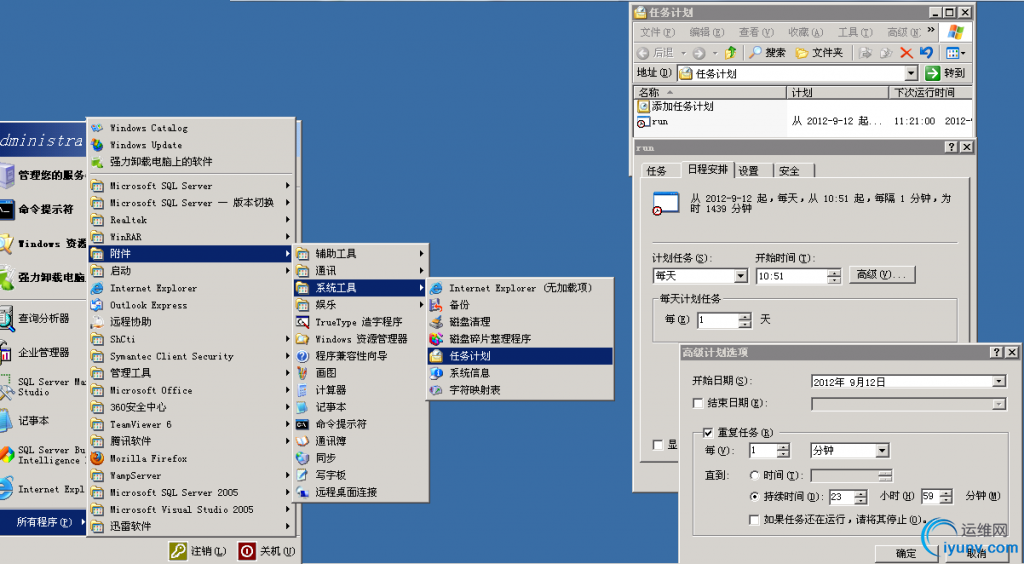Open 系统信息 in the system tools submenu

point(520,373)
